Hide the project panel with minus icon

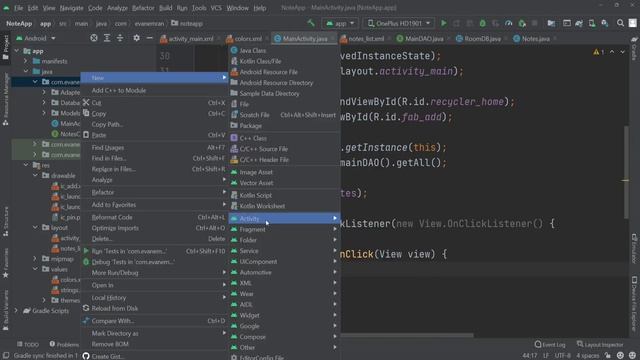(x=149, y=38)
